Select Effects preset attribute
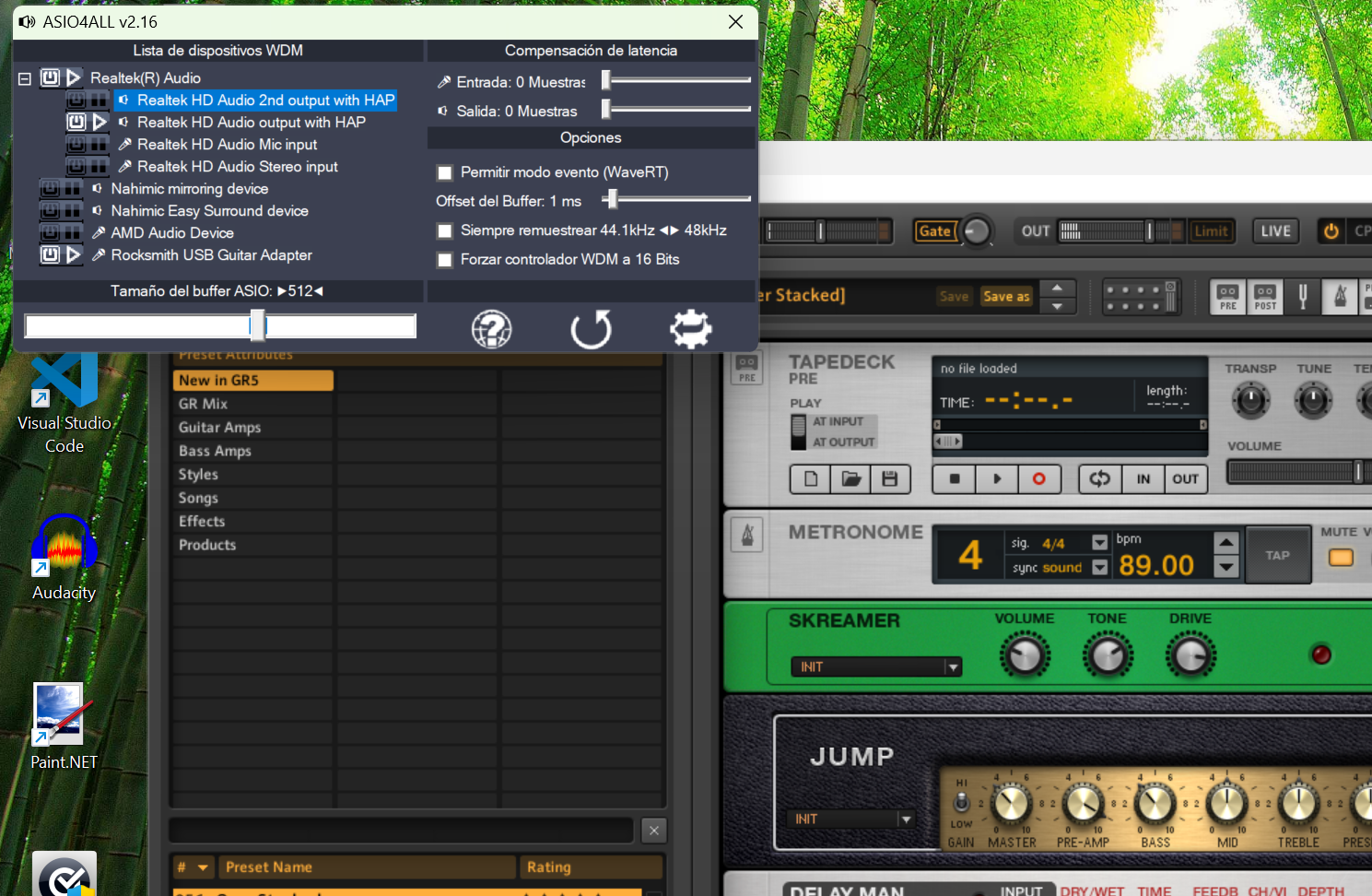 253,522
